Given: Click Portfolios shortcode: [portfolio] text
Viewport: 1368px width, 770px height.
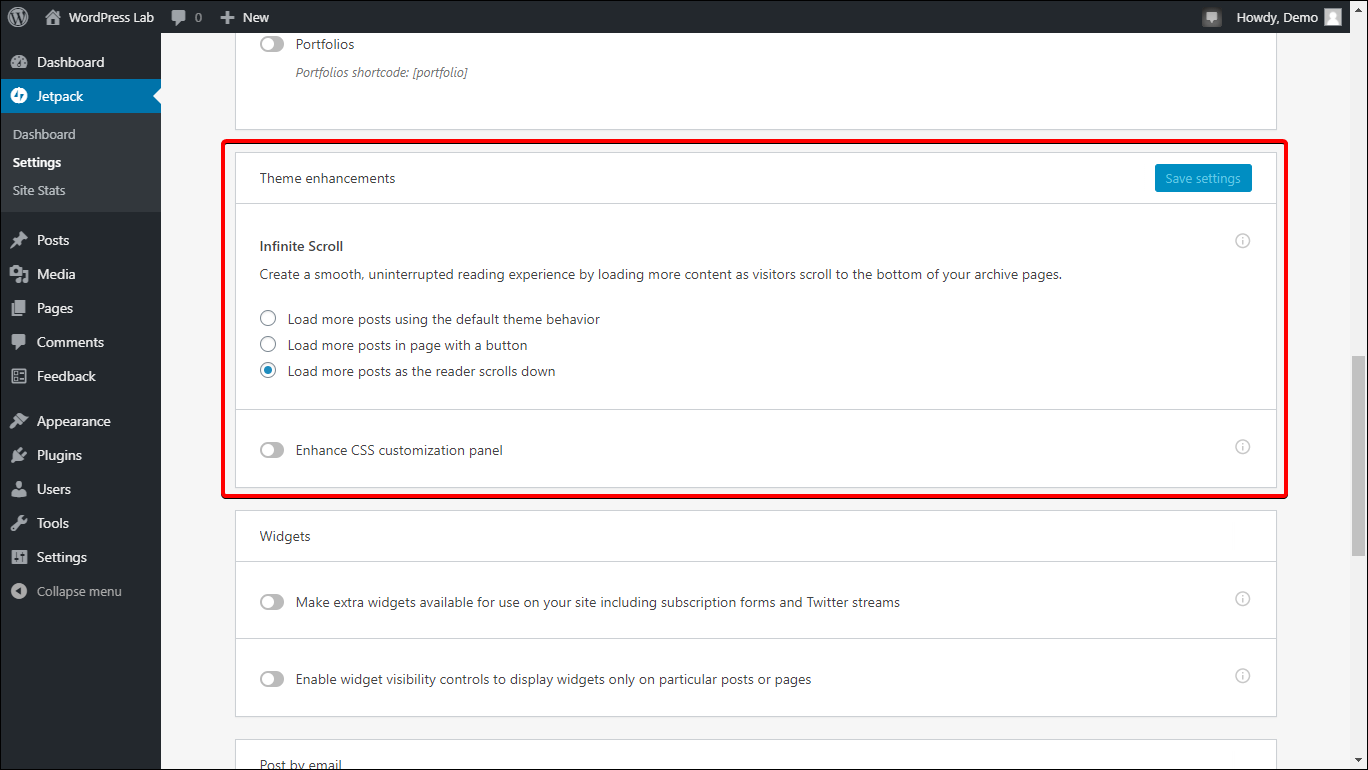Looking at the screenshot, I should (382, 72).
